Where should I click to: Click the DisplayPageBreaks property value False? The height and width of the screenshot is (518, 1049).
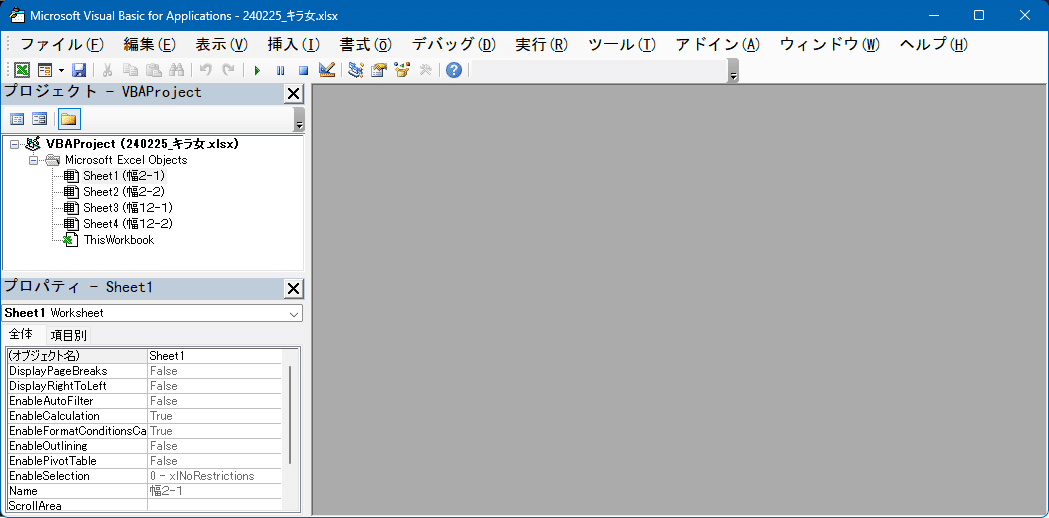coord(214,371)
